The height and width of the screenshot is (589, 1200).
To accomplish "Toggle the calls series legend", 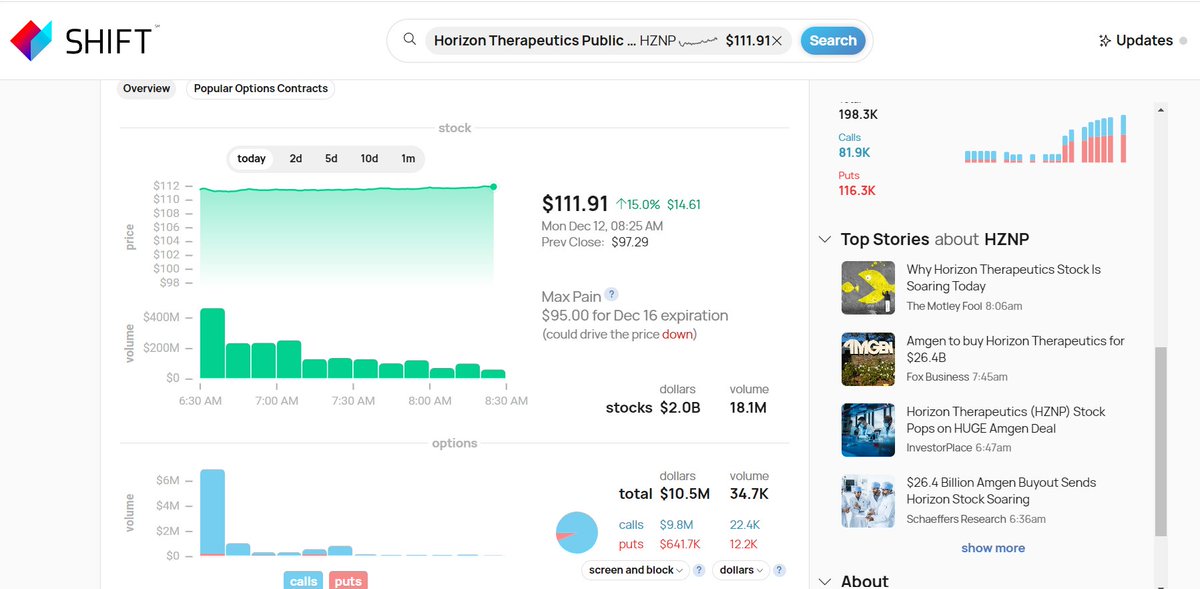I will tap(303, 581).
